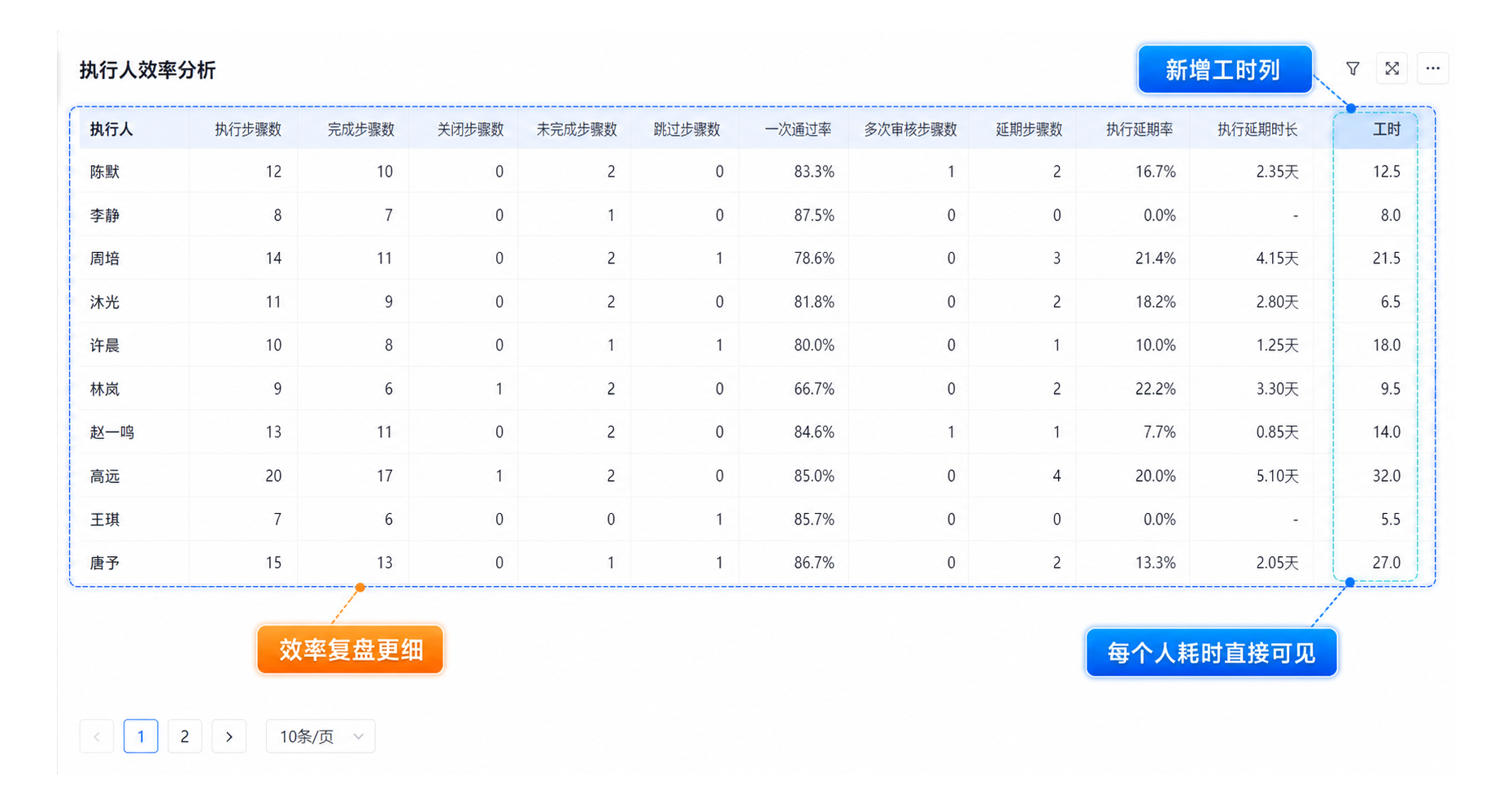
Task: Click 陈默's 2.35天 delay duration
Action: (1278, 172)
